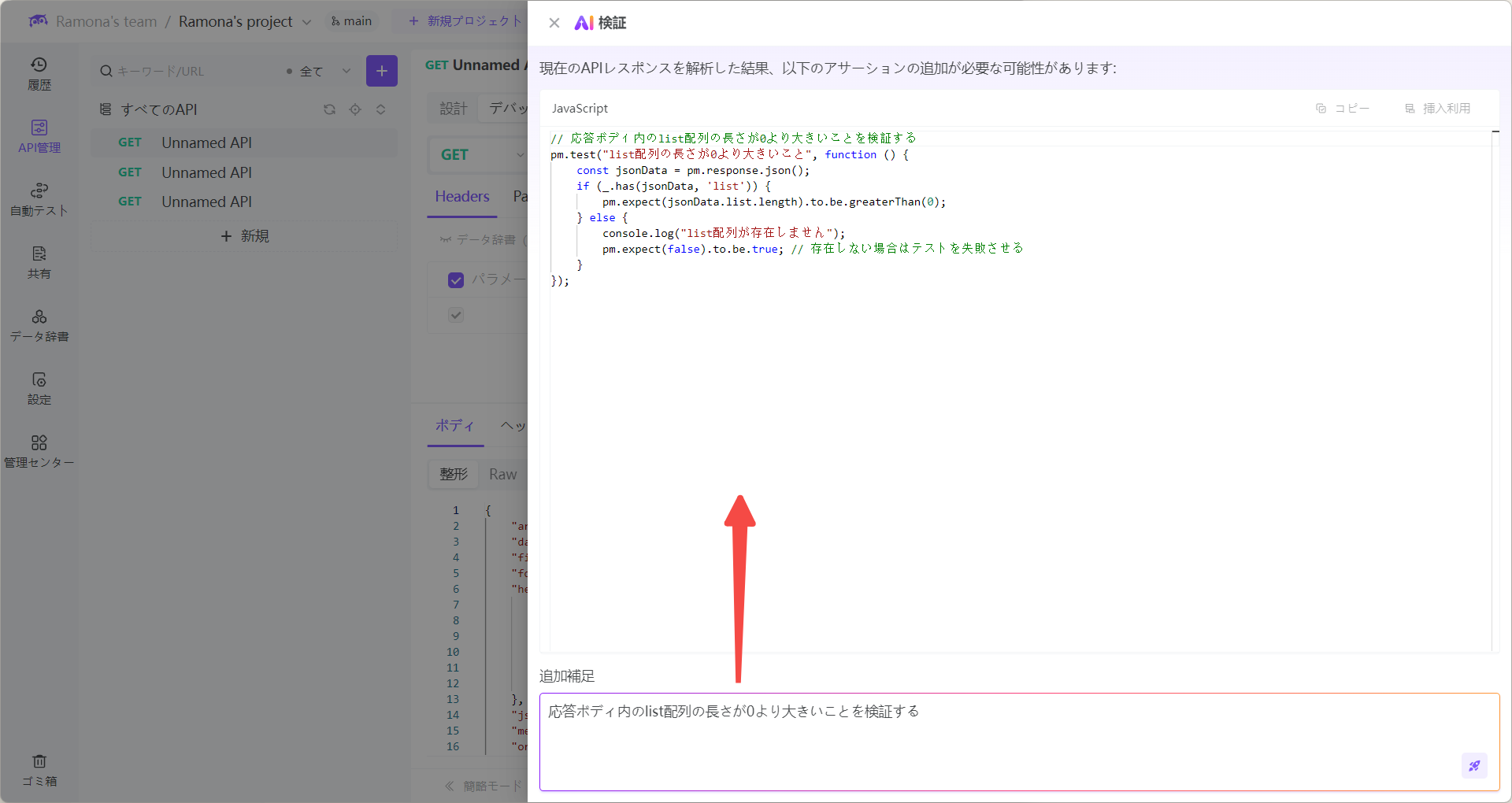This screenshot has width=1512, height=803.
Task: Open the 共有 sidebar section
Action: pos(39,263)
